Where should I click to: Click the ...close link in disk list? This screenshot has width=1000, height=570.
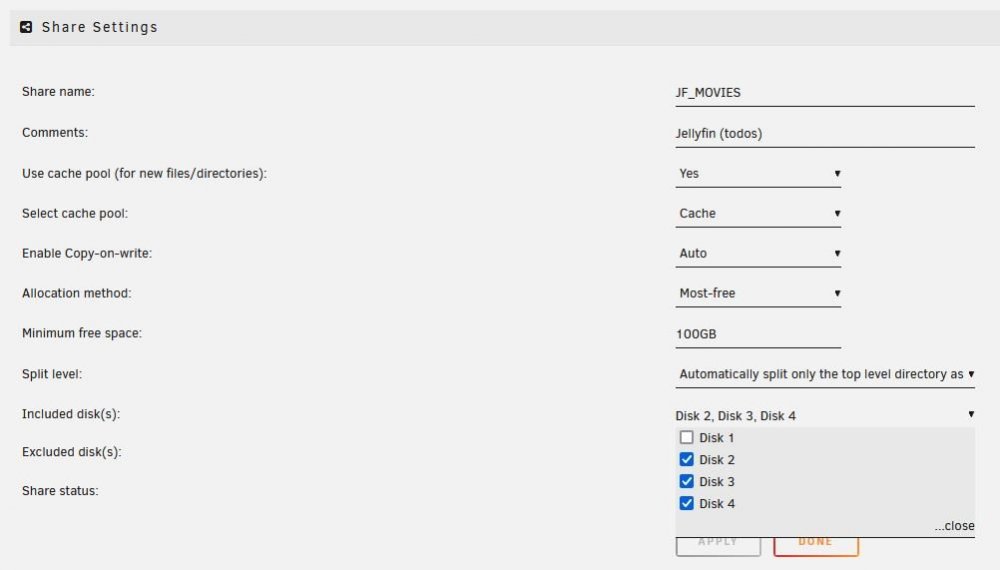point(954,526)
